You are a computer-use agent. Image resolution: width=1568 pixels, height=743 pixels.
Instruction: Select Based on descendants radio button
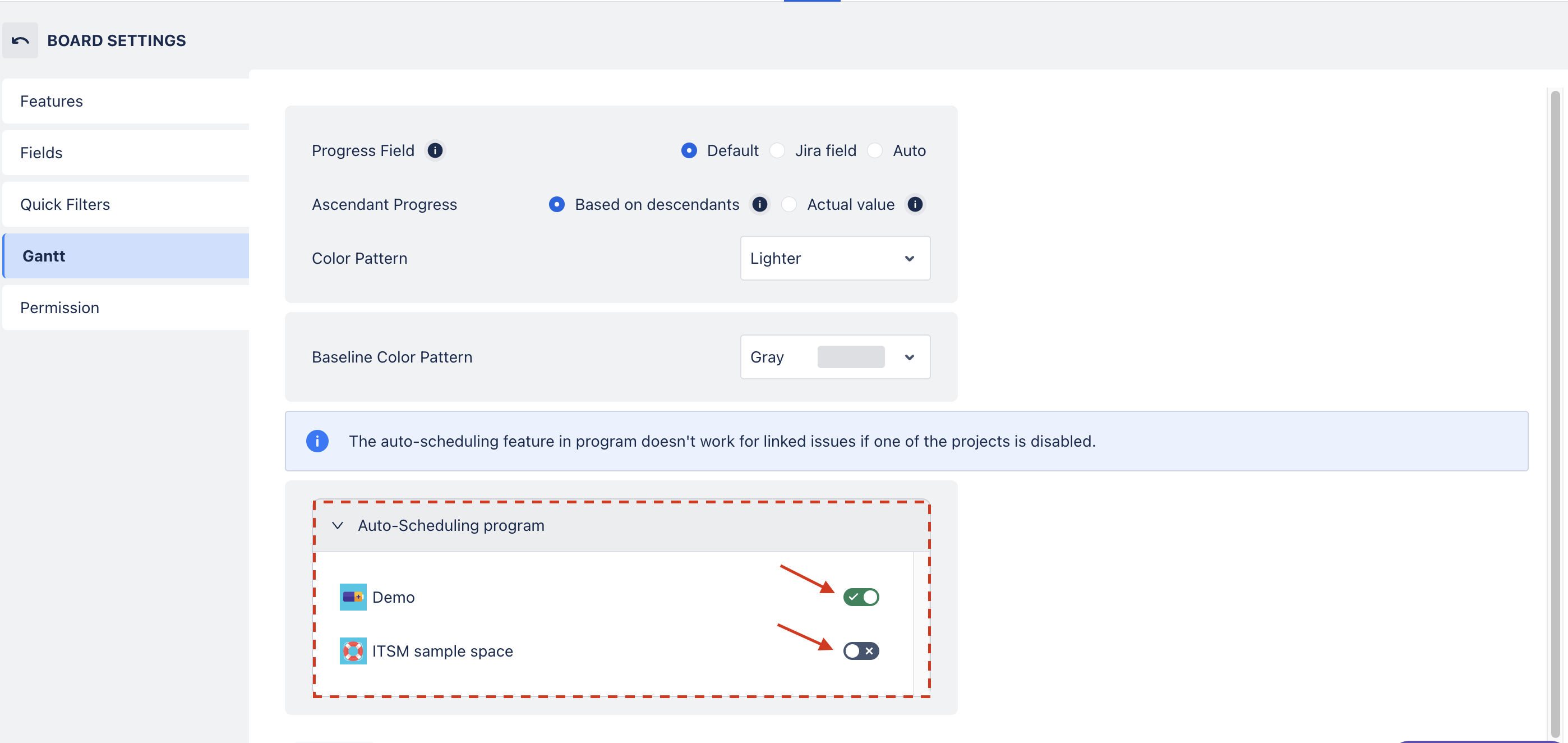557,204
